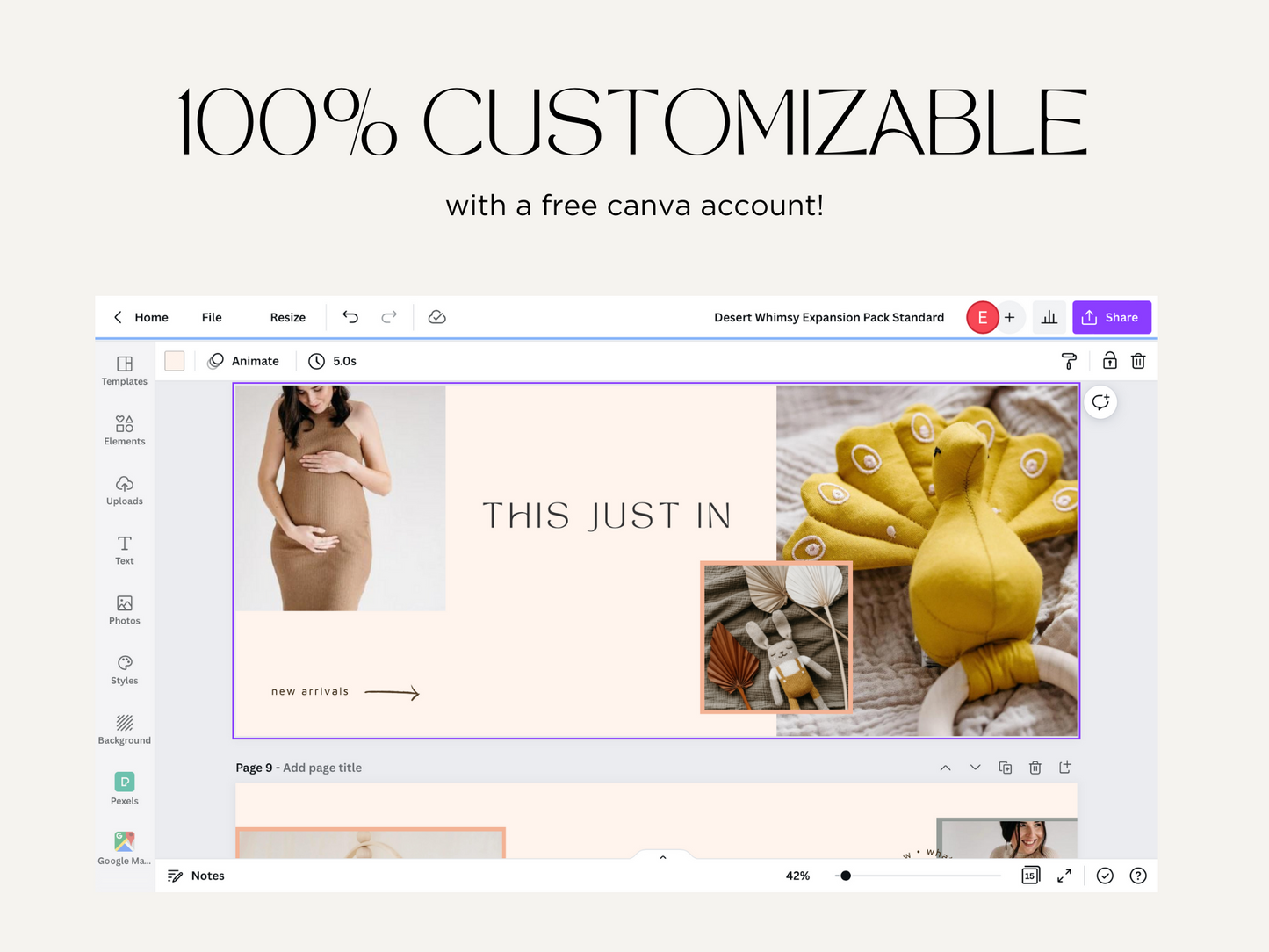Set page timing at 5.0s
This screenshot has width=1269, height=952.
tap(333, 361)
